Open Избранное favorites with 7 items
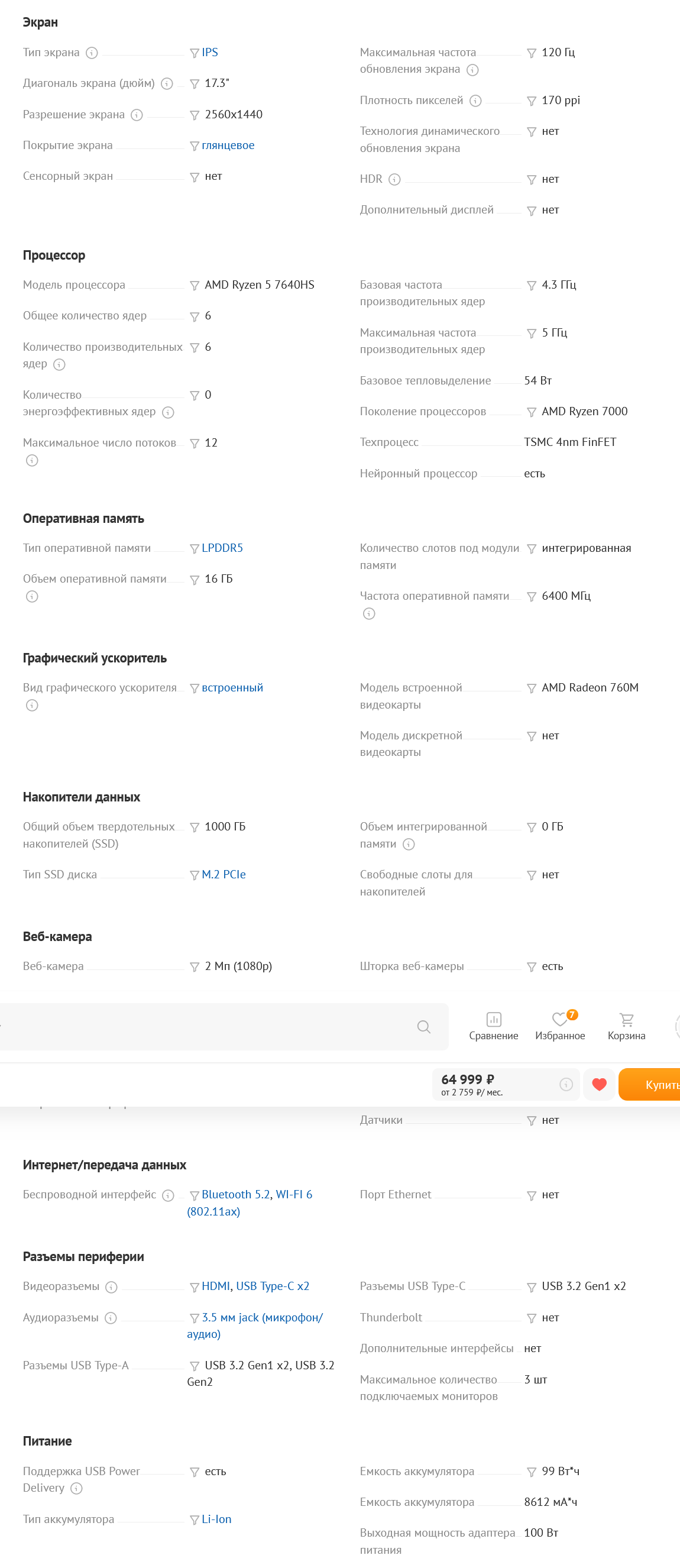Viewport: 680px width, 1568px height. (560, 1027)
